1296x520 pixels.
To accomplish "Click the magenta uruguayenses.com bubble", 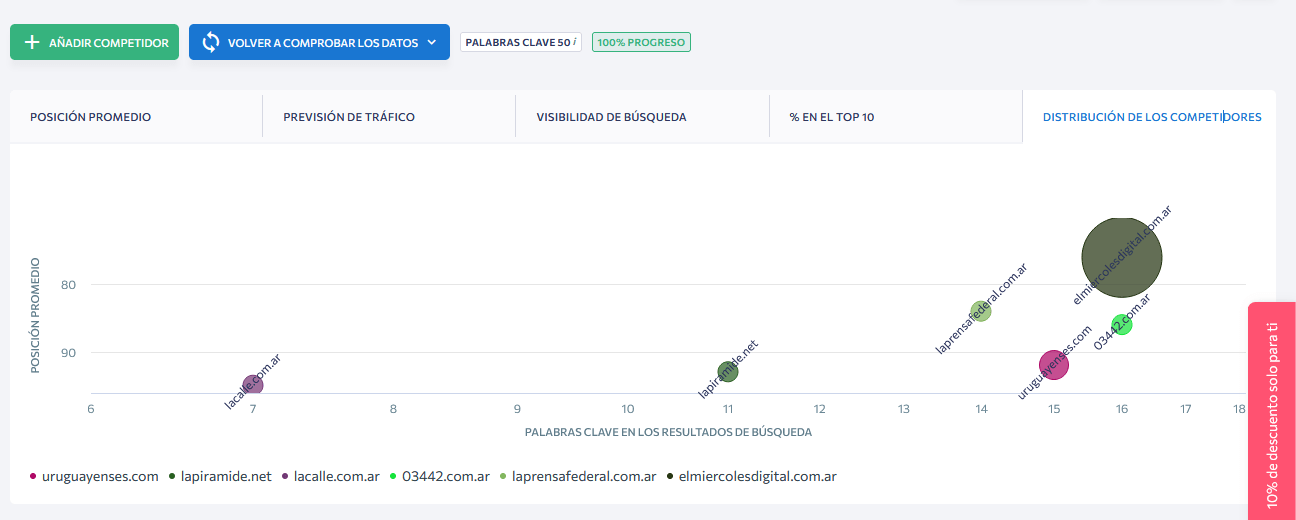I will [1054, 365].
